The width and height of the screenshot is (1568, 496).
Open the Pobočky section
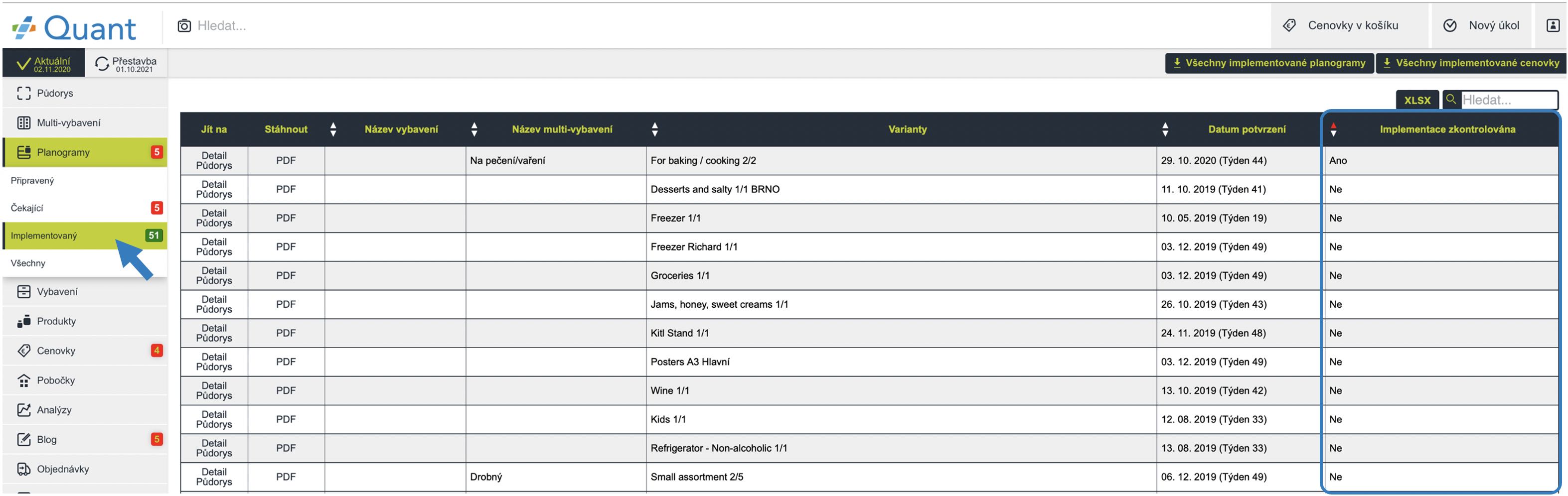point(55,380)
